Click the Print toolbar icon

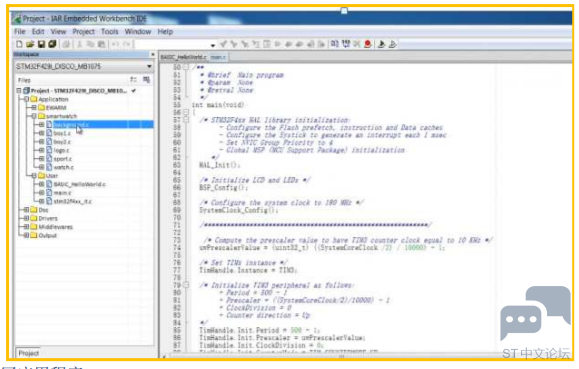click(66, 44)
